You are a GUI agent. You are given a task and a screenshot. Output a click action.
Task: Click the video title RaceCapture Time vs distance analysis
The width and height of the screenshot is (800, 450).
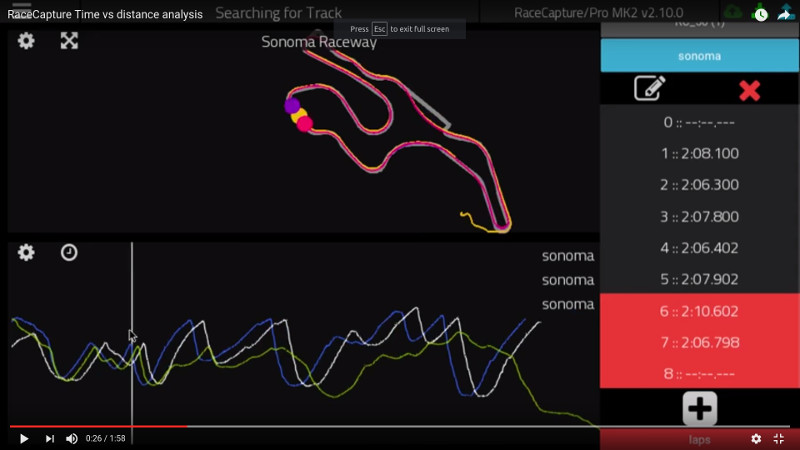105,14
